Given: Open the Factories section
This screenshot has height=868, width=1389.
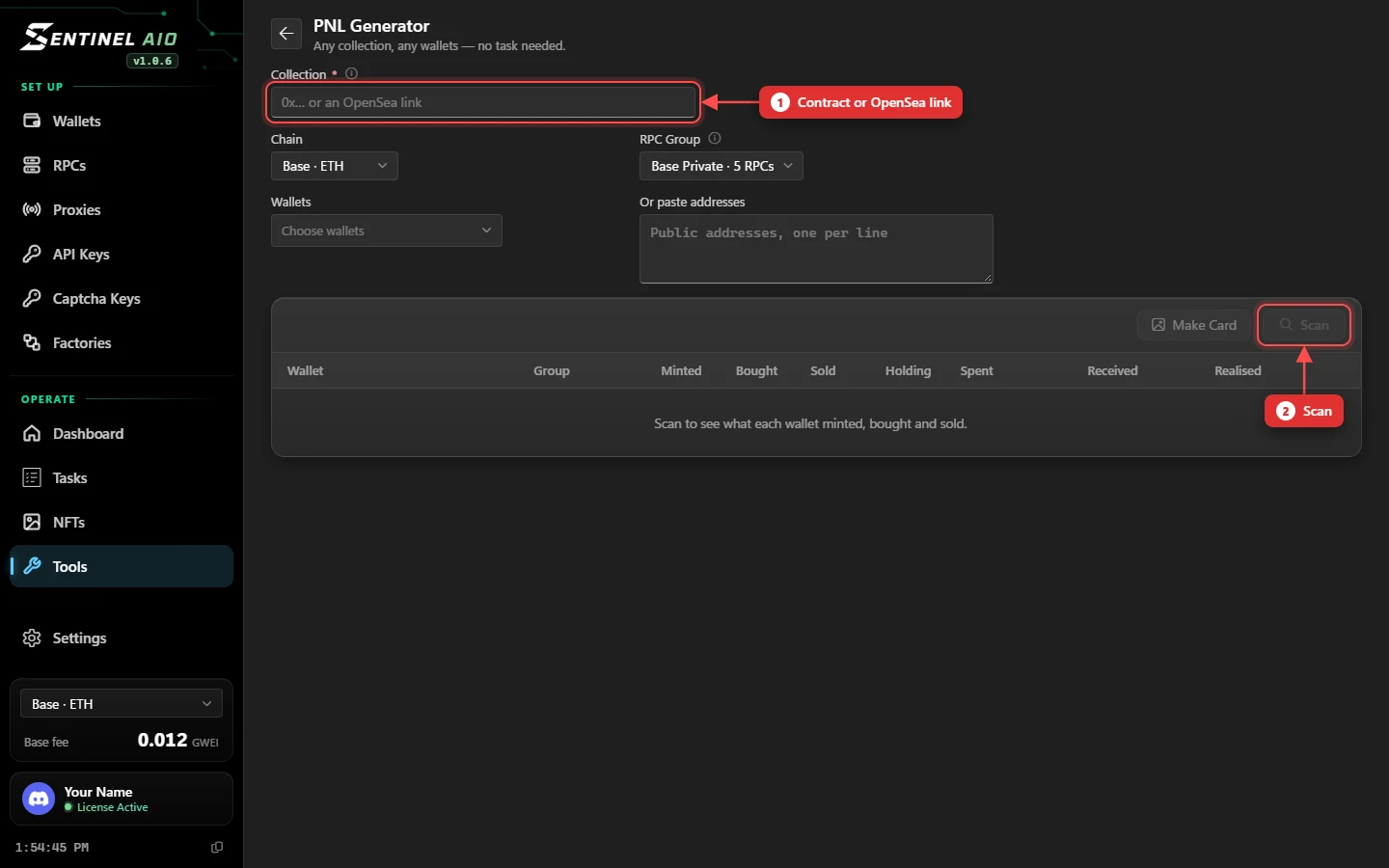Looking at the screenshot, I should point(122,342).
